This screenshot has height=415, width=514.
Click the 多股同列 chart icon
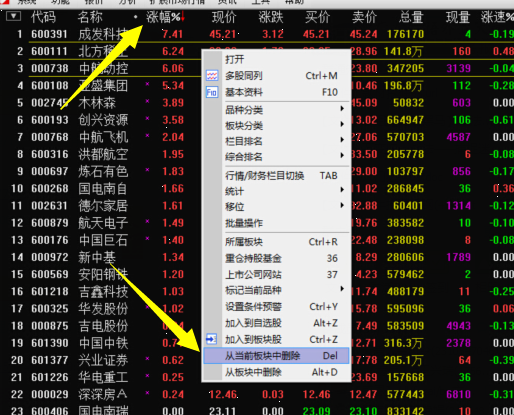(x=212, y=76)
